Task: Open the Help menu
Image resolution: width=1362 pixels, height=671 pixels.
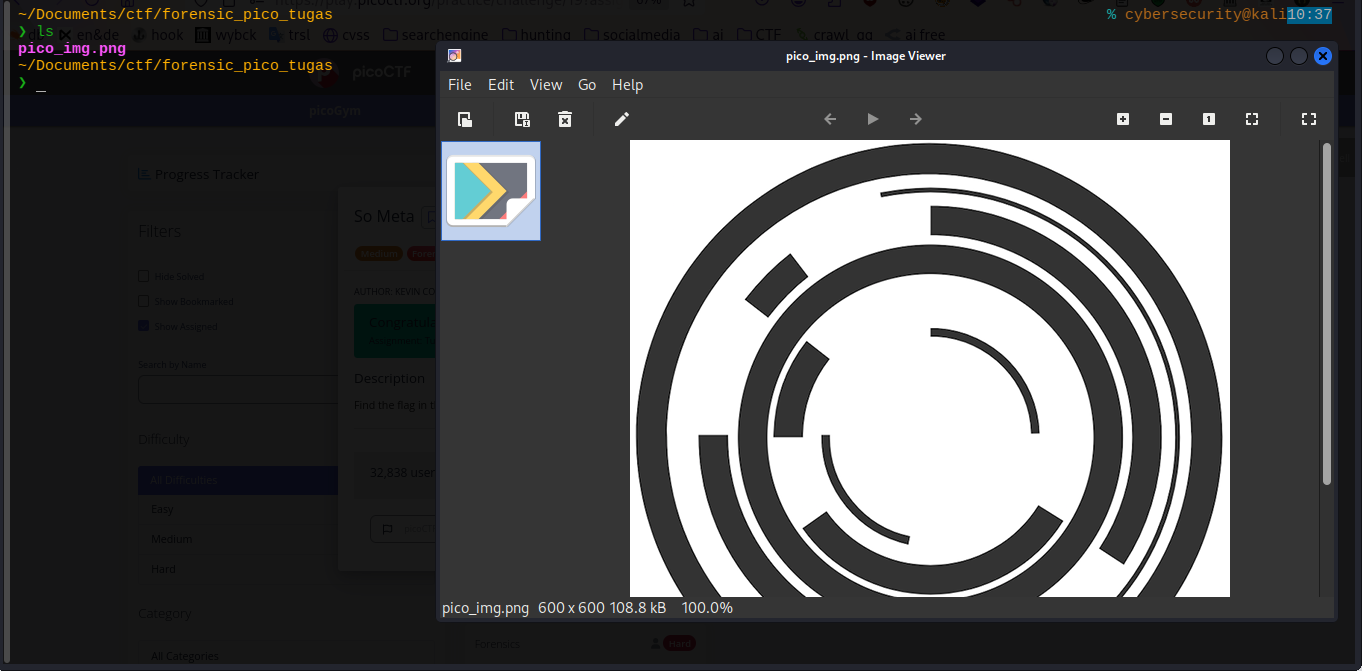Action: (x=627, y=85)
